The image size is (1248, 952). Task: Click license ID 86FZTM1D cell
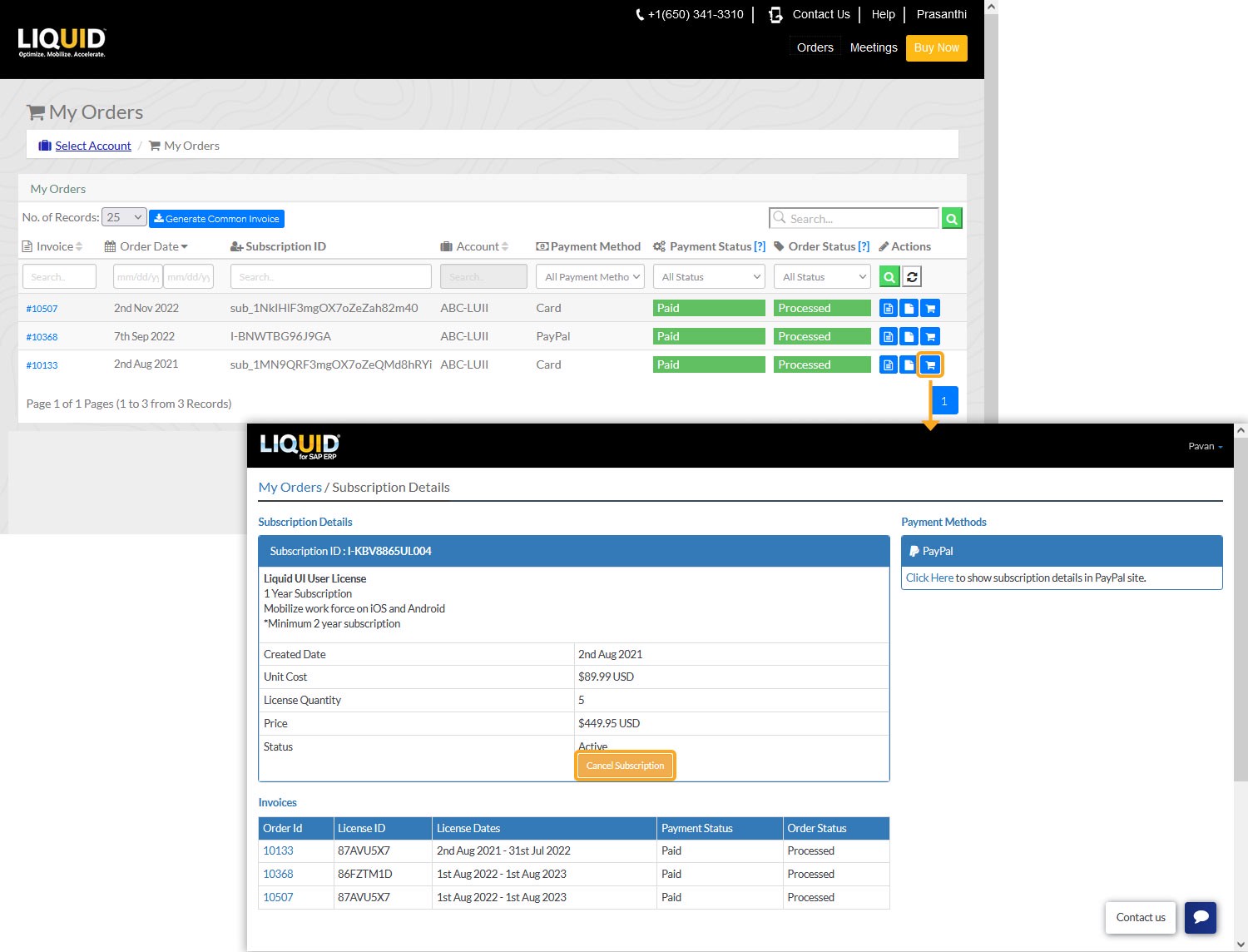tap(364, 875)
